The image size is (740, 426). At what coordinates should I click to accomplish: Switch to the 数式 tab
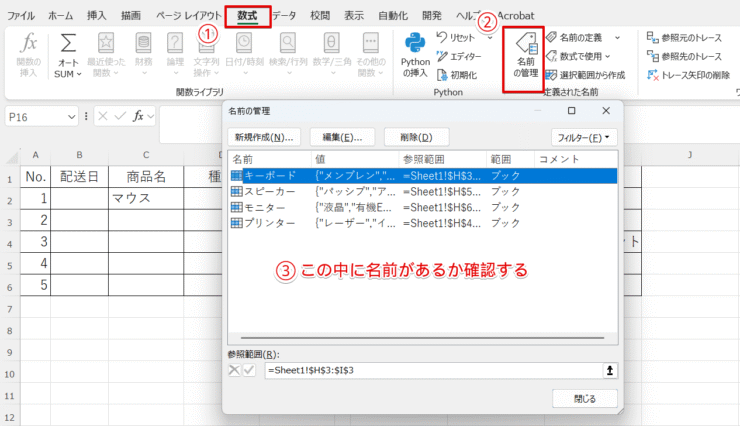247,16
